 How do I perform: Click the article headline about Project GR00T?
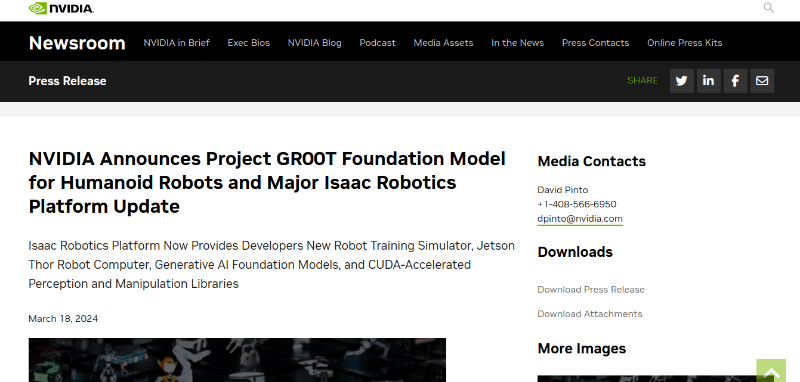coord(267,183)
